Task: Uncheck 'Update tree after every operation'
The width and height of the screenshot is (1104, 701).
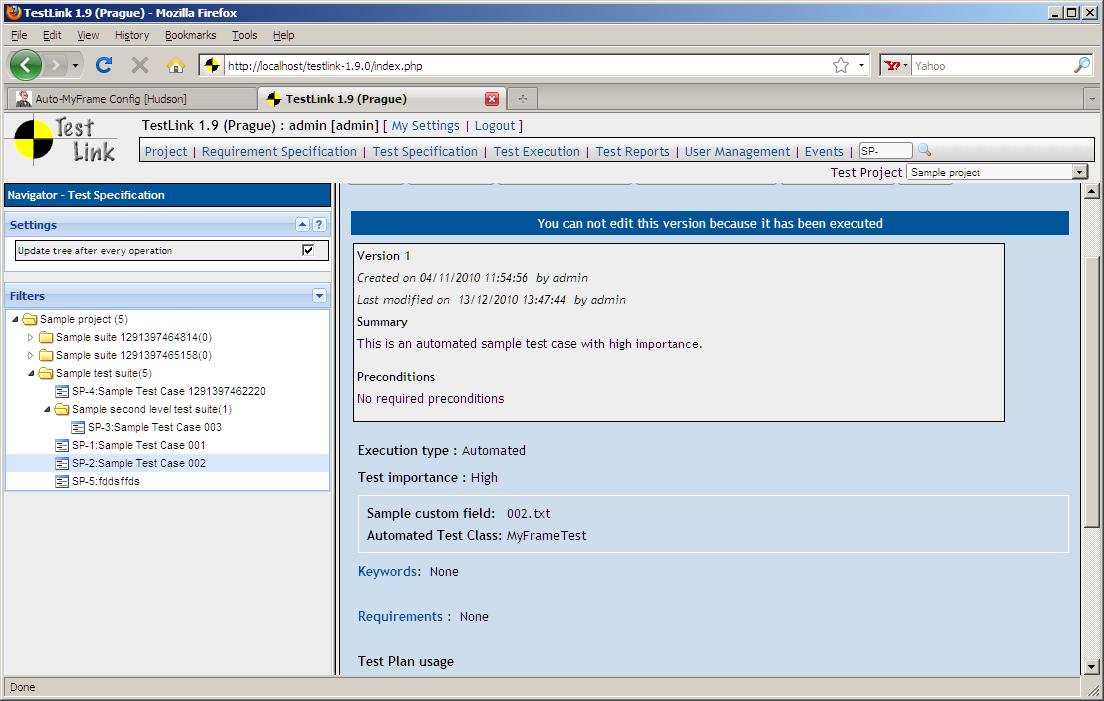Action: click(308, 250)
